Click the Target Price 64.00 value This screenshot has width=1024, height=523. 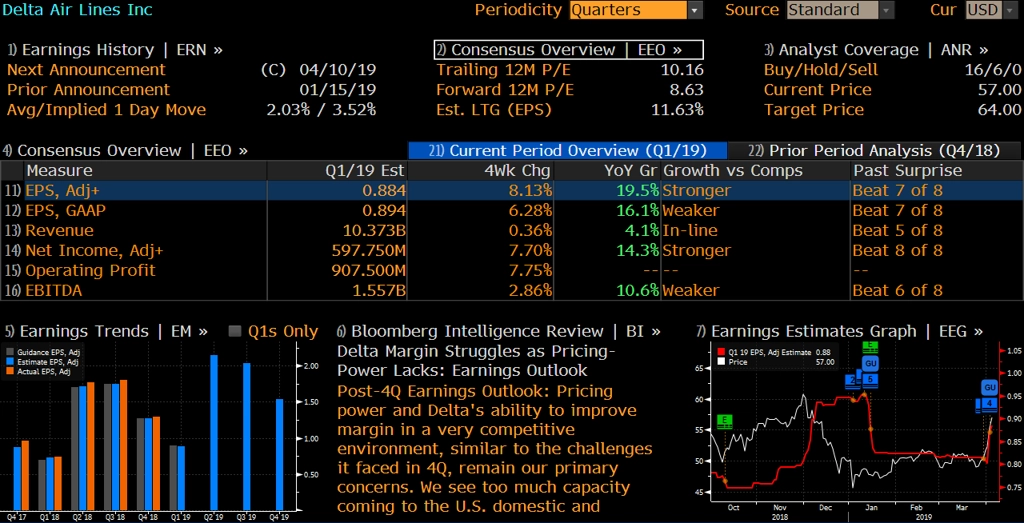(999, 110)
